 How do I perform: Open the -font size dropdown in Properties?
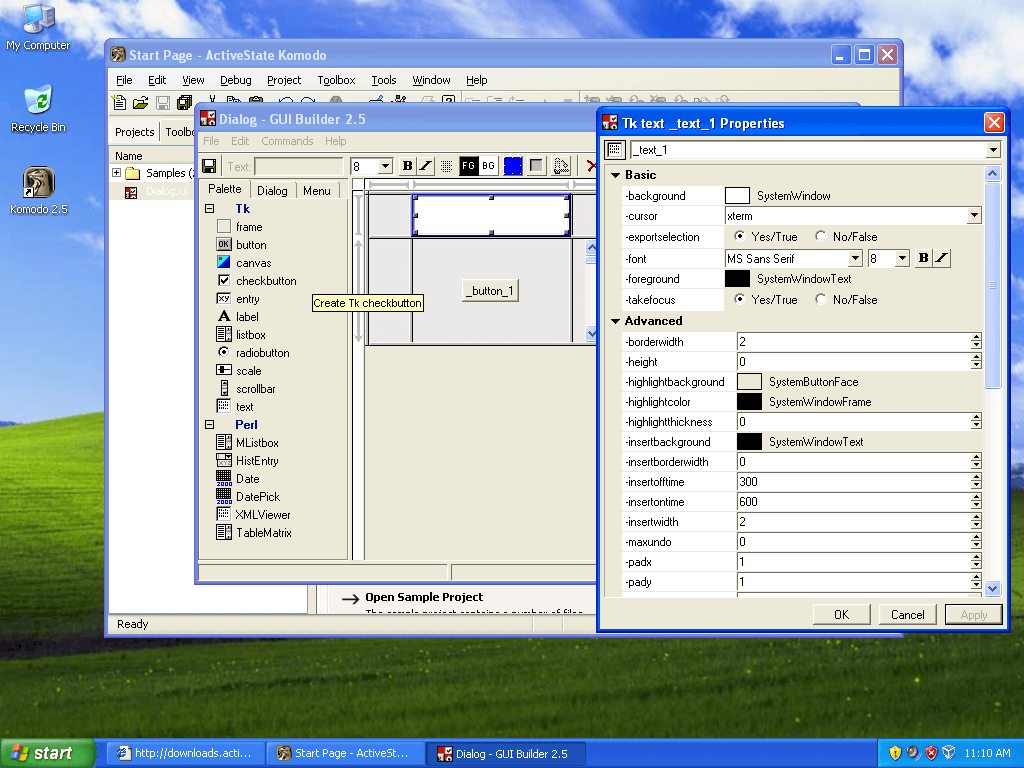[x=902, y=258]
